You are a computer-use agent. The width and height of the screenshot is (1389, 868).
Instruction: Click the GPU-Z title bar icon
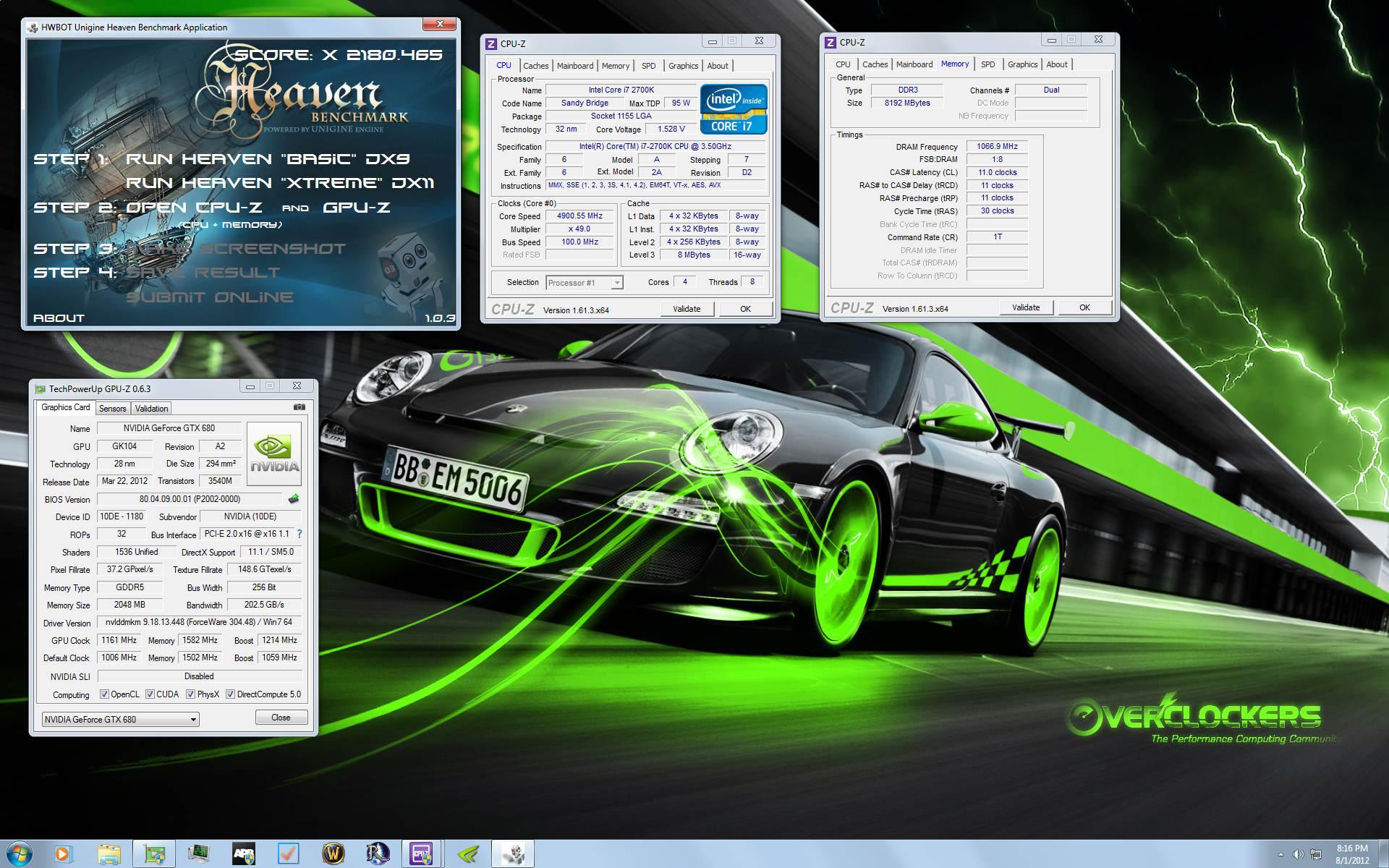pos(41,389)
